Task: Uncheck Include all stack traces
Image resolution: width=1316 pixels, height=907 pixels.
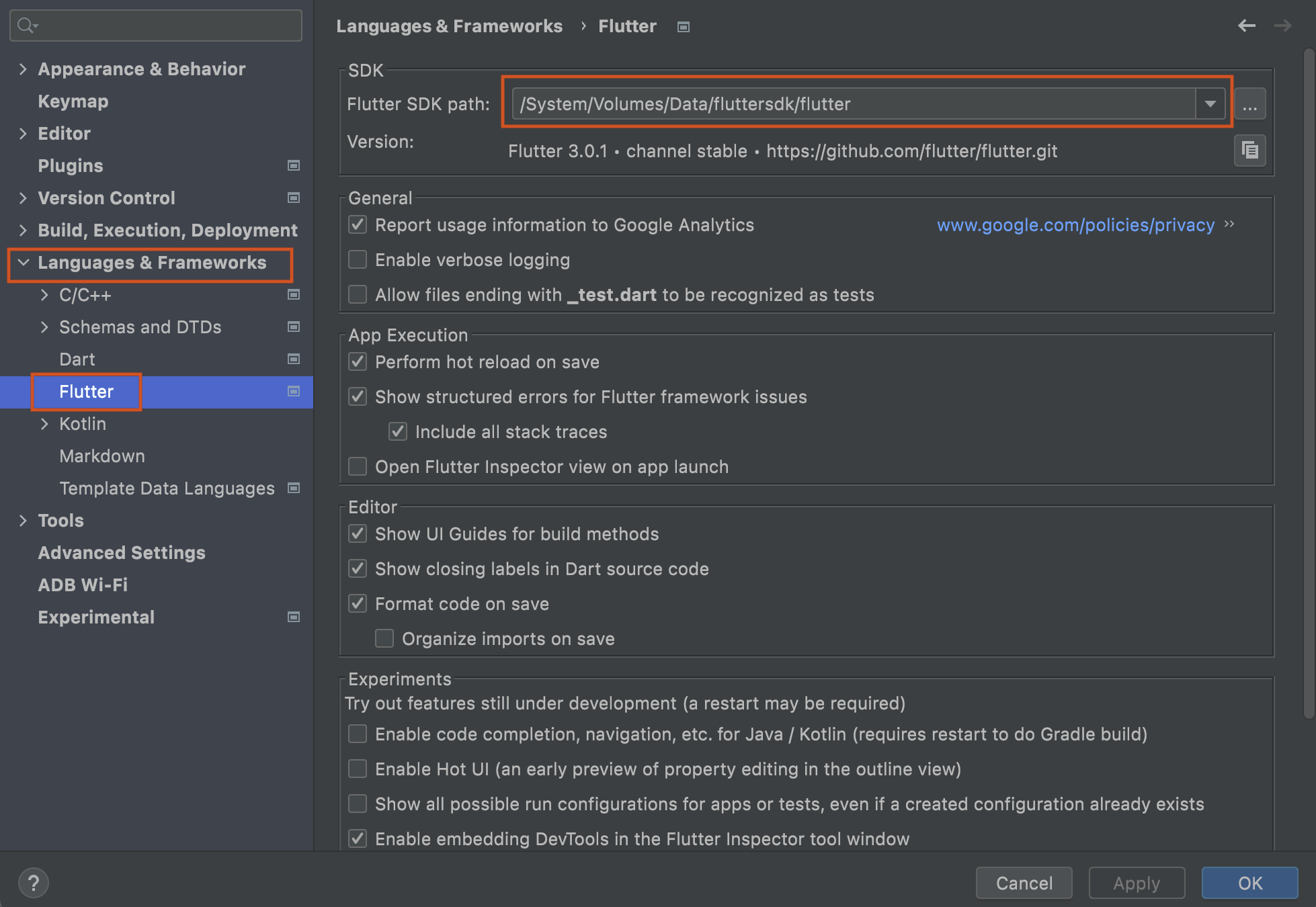Action: pos(398,431)
